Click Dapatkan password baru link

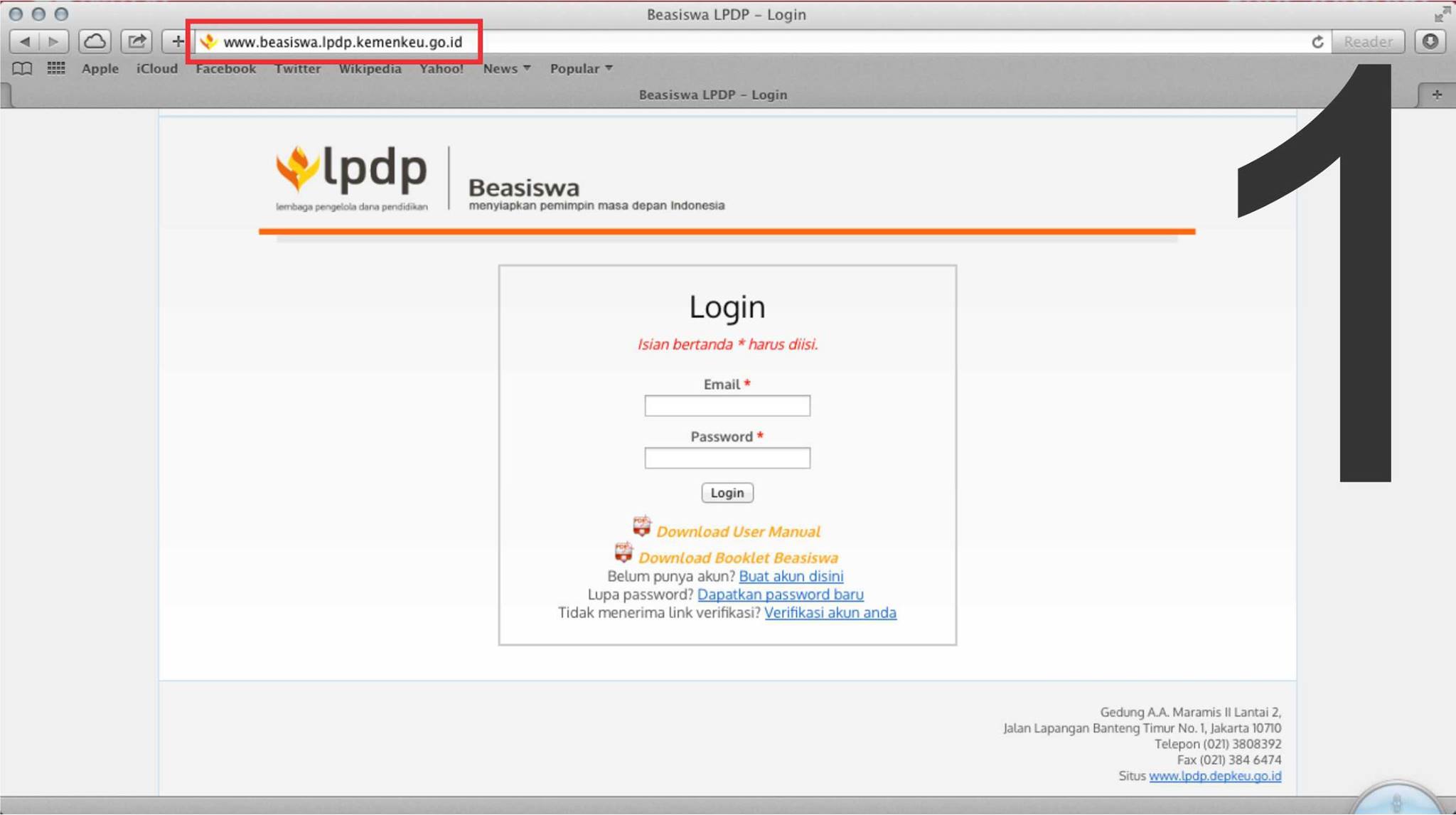(780, 595)
